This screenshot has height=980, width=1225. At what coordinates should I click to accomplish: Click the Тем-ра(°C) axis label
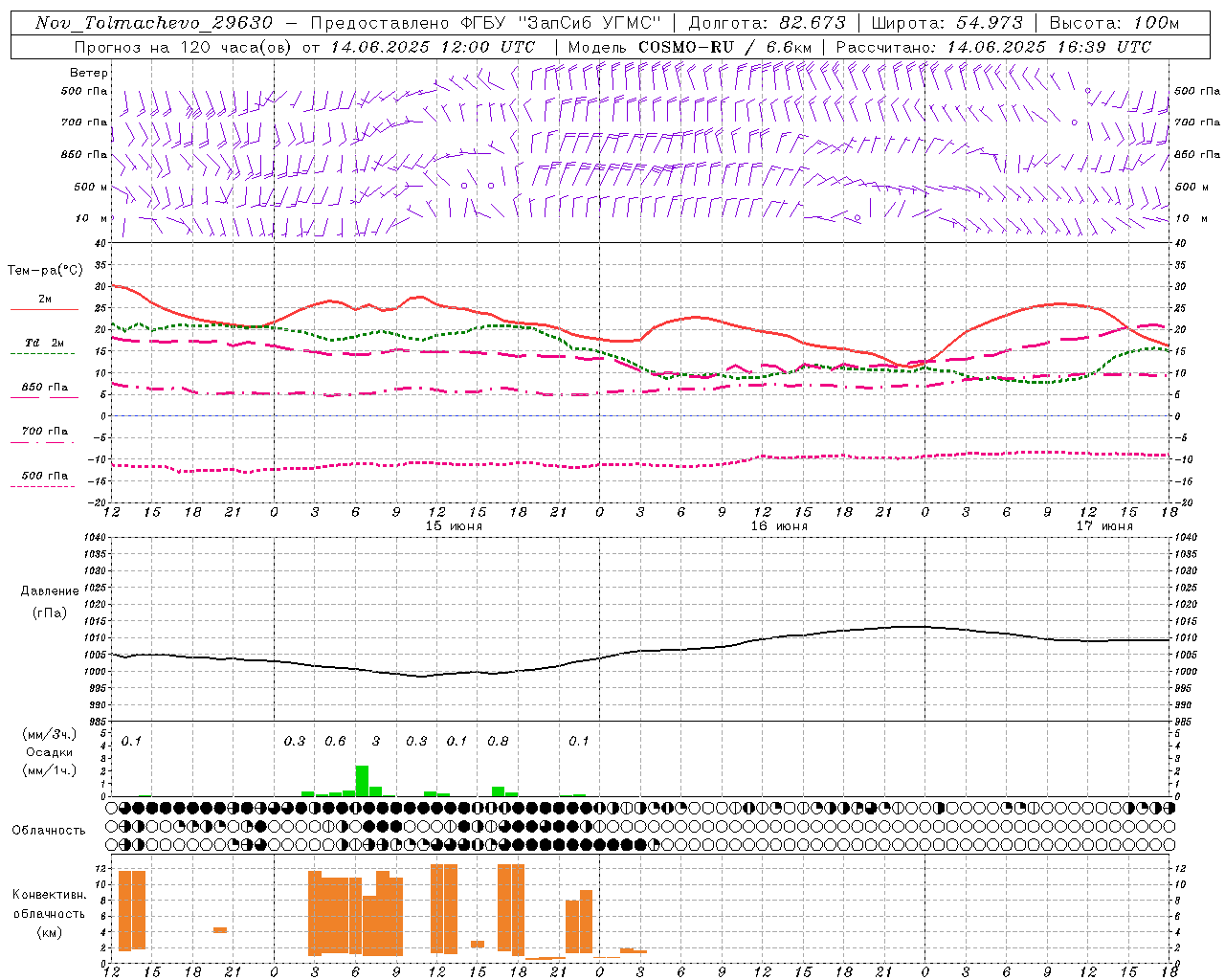click(45, 271)
